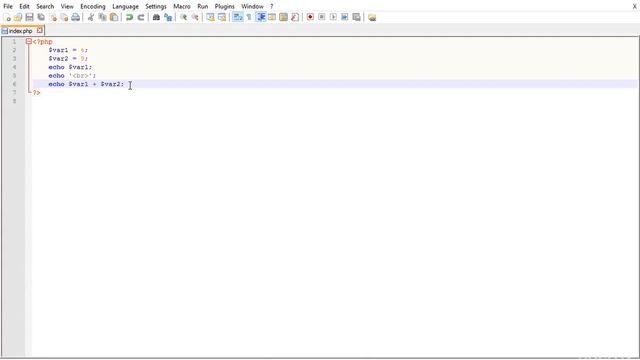Click the Close All toolbar icon
Screen dimensions: 640x360
coord(64,17)
